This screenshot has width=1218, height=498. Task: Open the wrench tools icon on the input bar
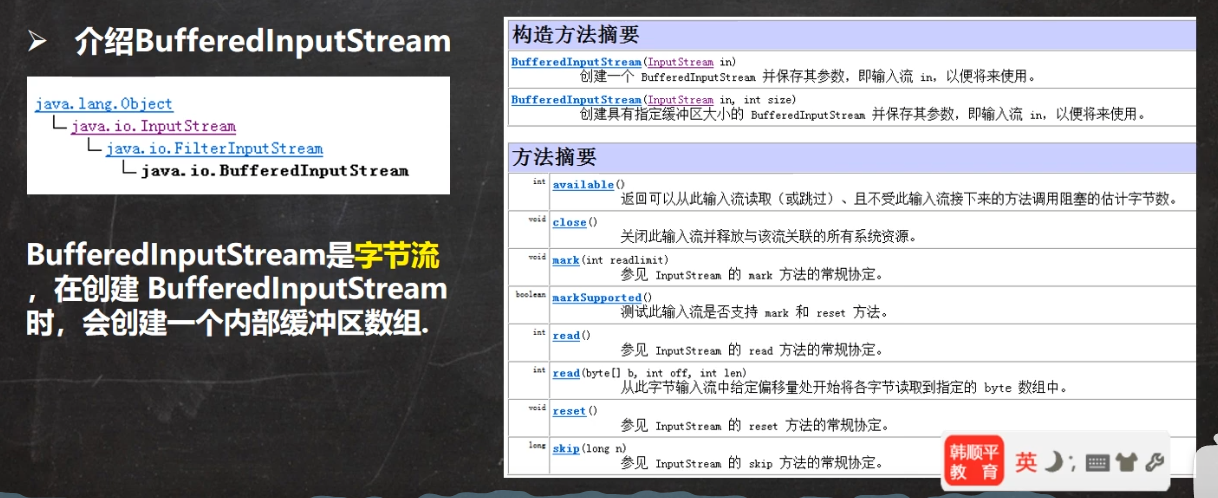pos(1153,462)
